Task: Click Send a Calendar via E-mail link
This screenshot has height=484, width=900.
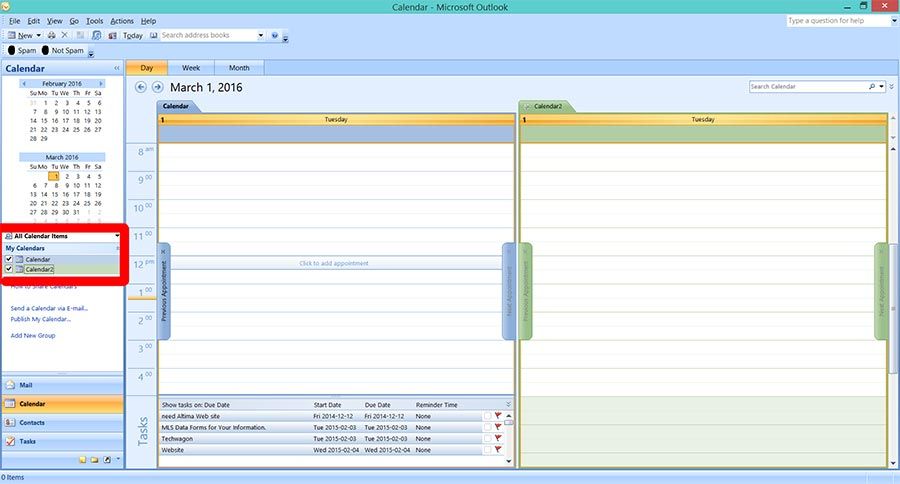Action: pyautogui.click(x=49, y=308)
